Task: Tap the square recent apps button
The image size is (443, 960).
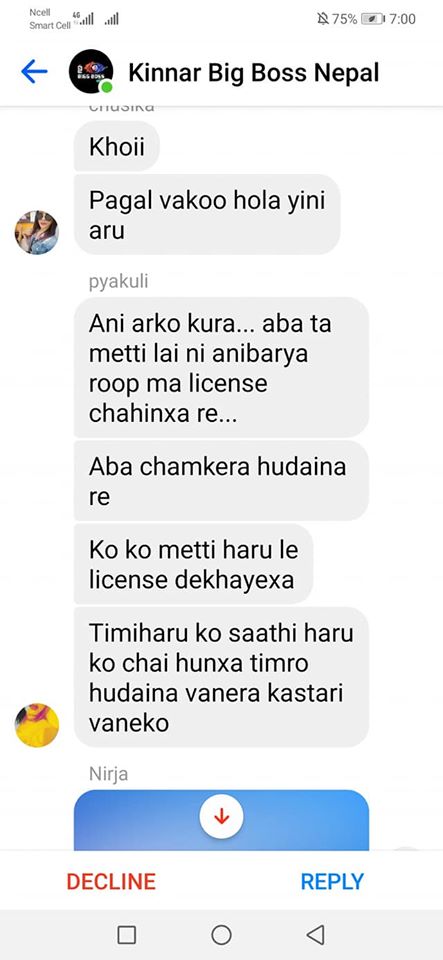Action: [x=127, y=934]
